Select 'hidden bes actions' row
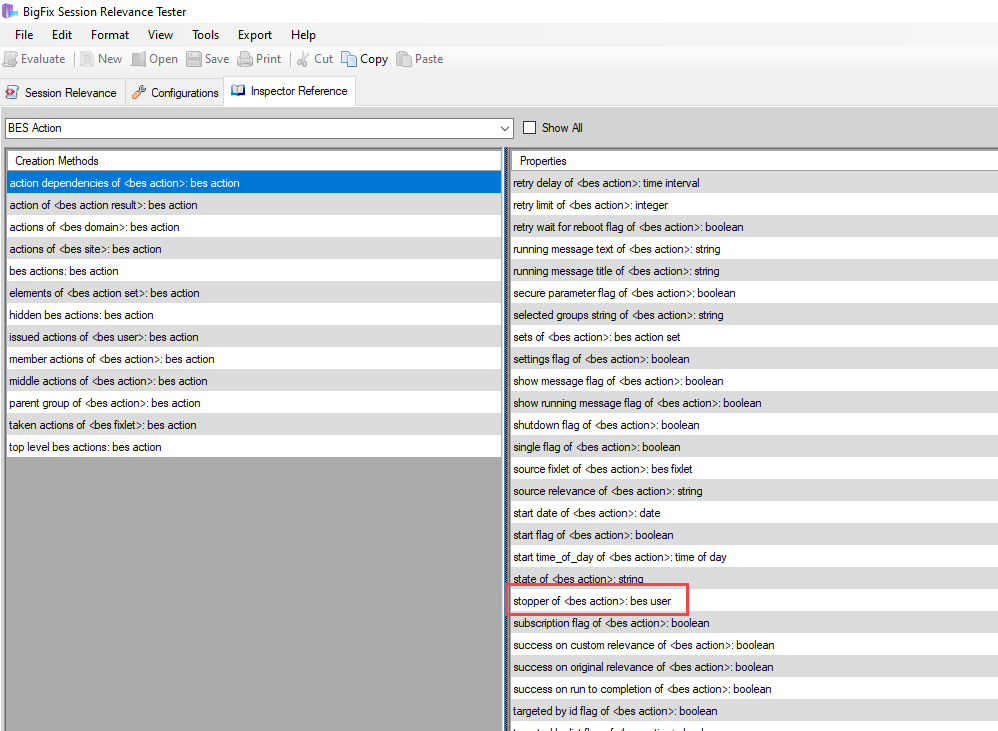The image size is (998, 731). coord(254,315)
